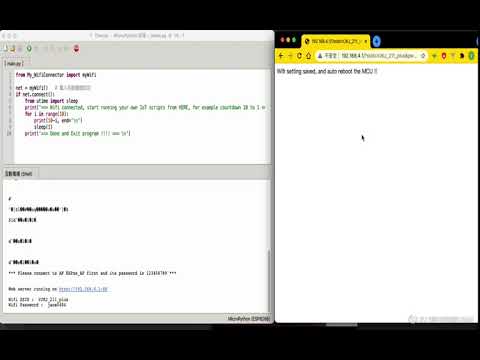Click the red extension icon in Chrome toolbar
The height and width of the screenshot is (360, 480).
coord(444,56)
